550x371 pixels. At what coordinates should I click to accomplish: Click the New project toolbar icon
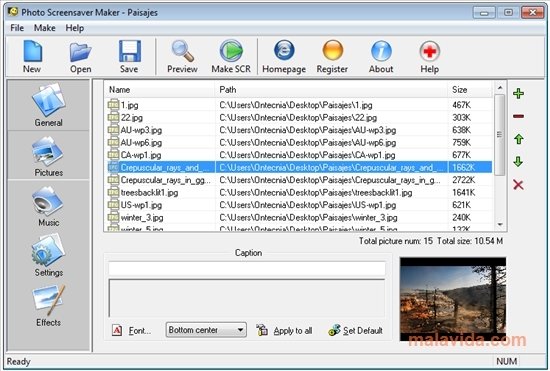click(x=32, y=51)
